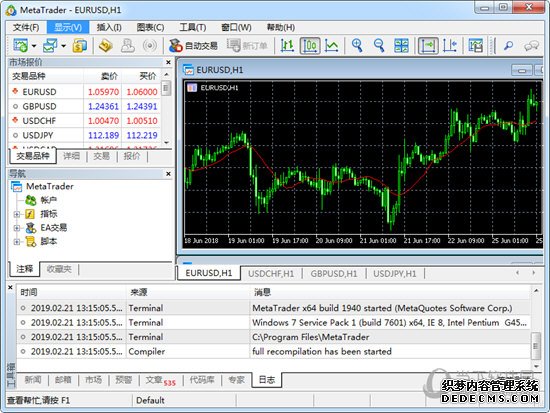Viewport: 550px width, 413px height.
Task: Select the MetaTrader root node in navigator
Action: pyautogui.click(x=42, y=186)
